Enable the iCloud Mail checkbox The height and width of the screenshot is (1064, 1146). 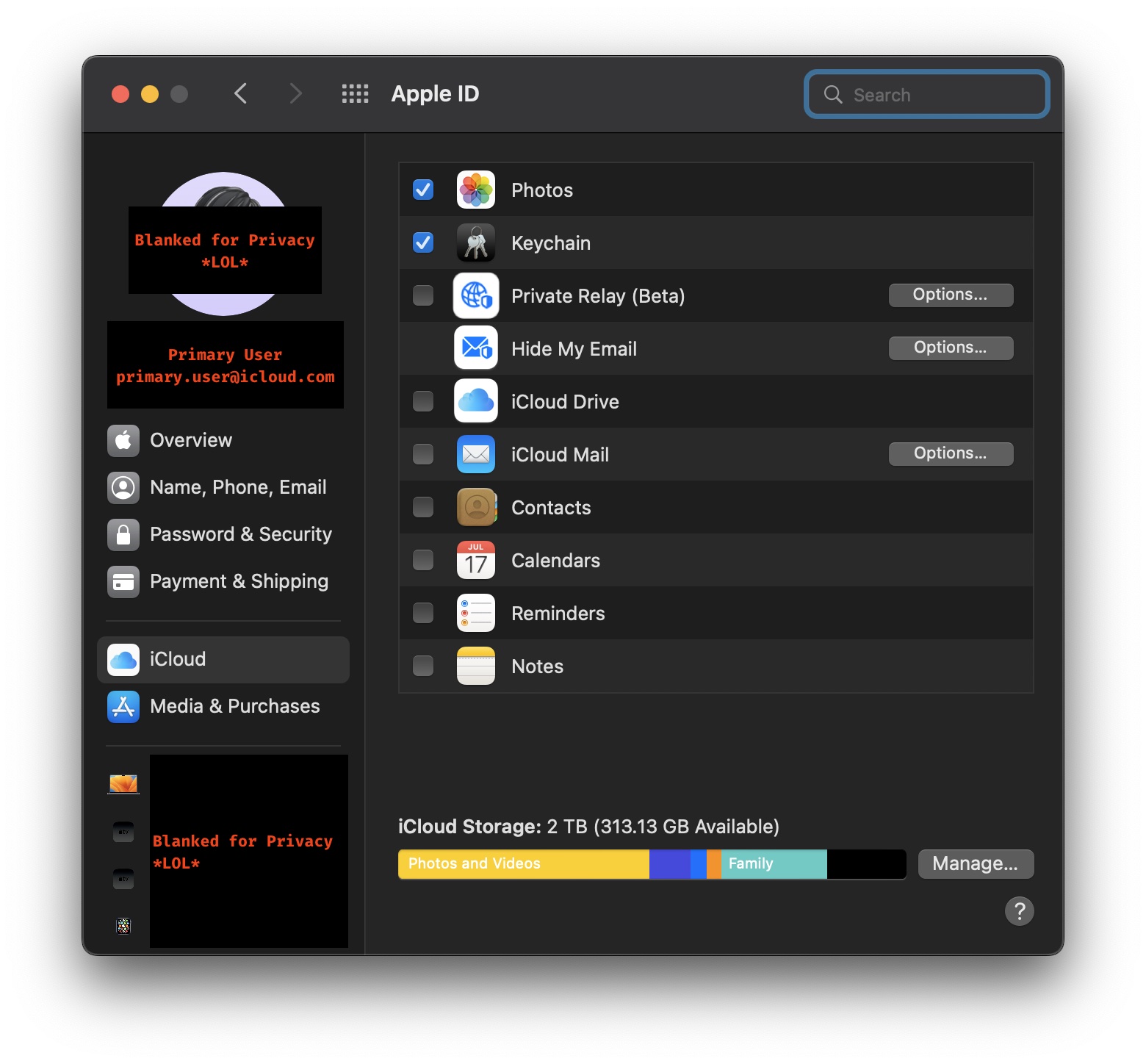(423, 454)
